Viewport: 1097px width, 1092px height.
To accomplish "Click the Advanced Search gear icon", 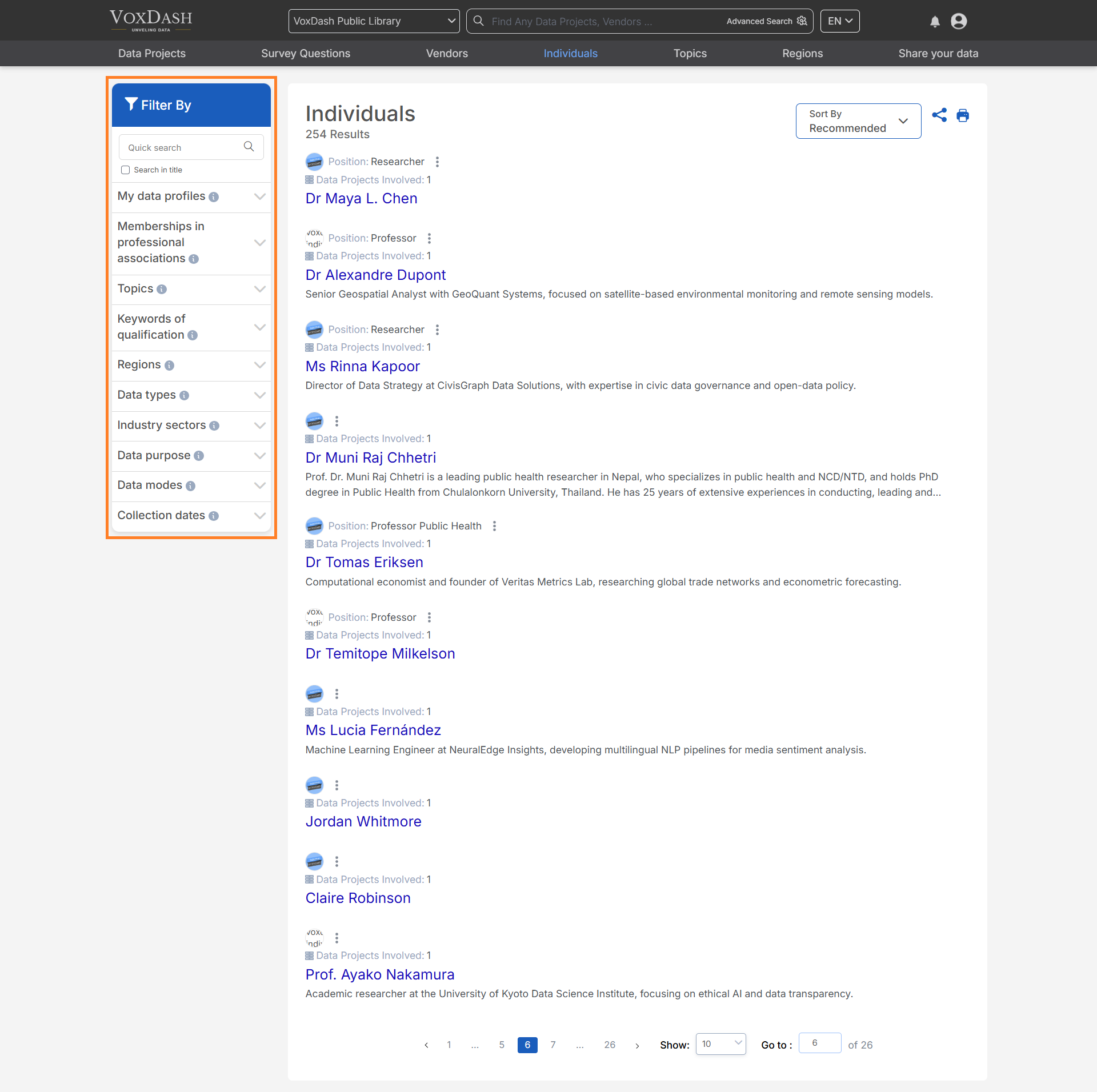I will tap(802, 21).
